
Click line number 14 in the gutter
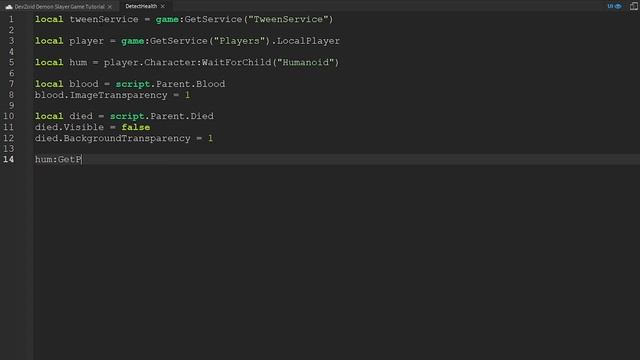point(8,160)
